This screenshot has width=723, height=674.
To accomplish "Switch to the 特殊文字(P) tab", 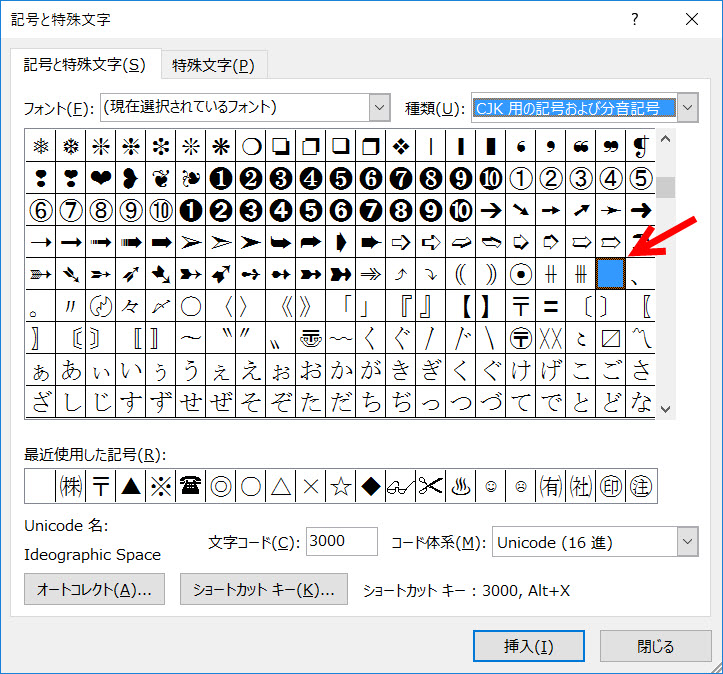I will [213, 65].
